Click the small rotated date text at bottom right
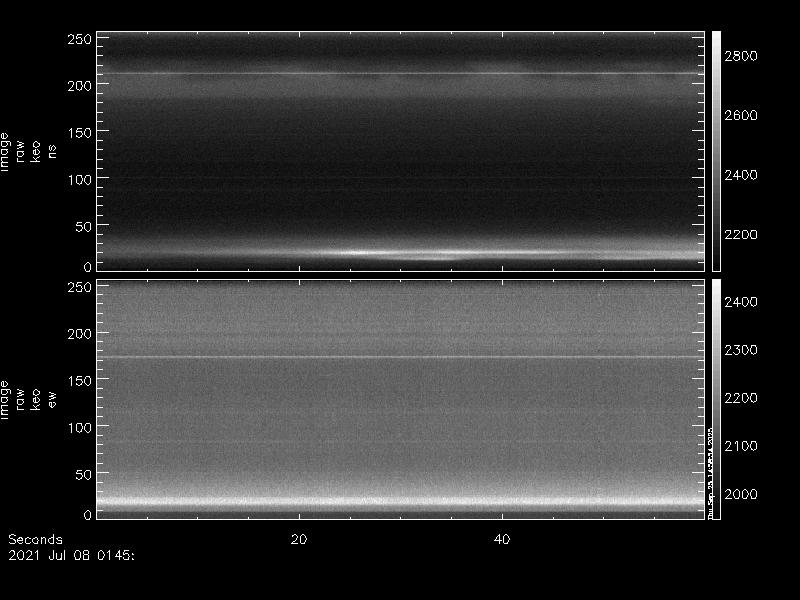 [x=711, y=470]
